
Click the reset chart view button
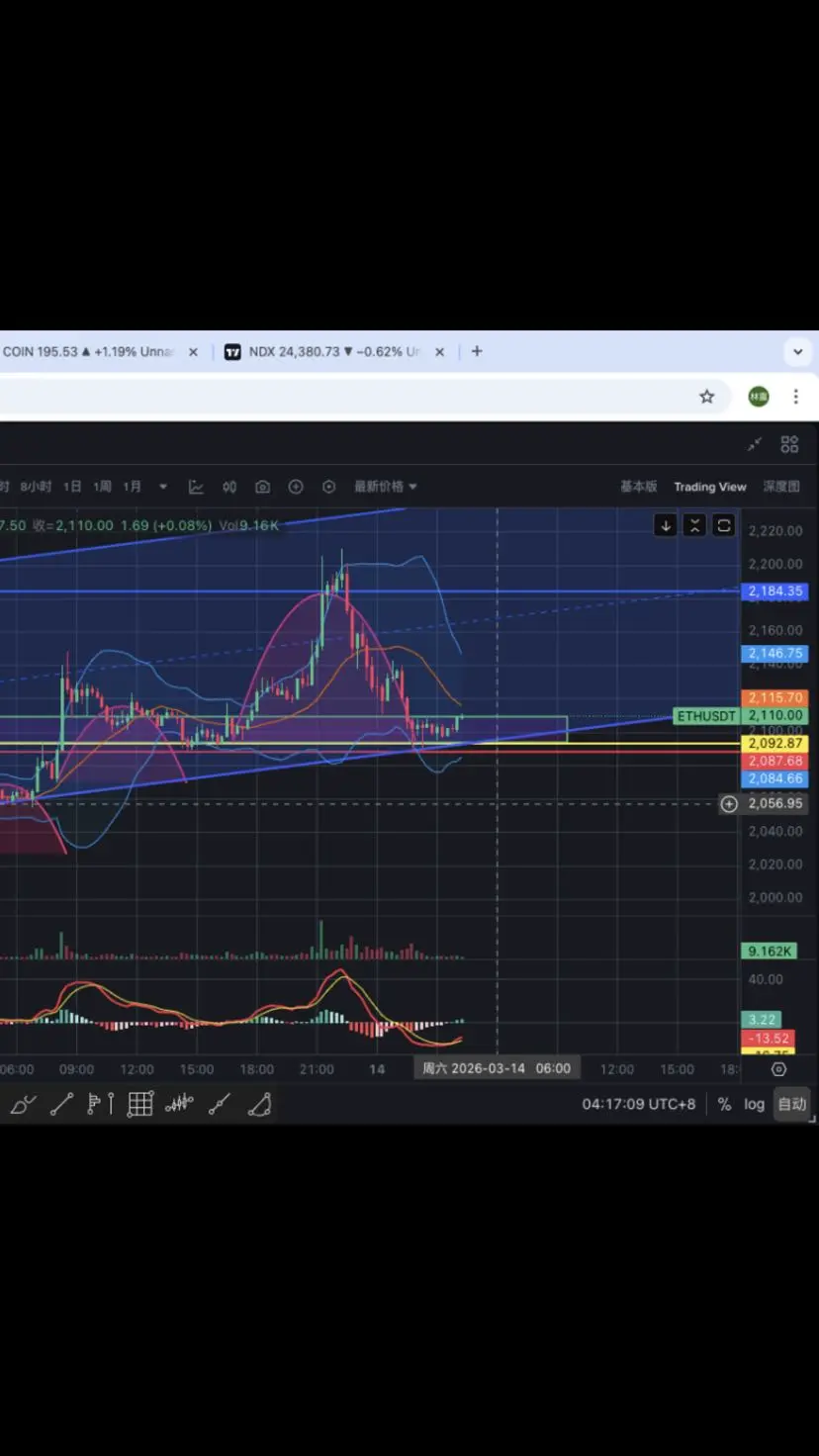[724, 525]
